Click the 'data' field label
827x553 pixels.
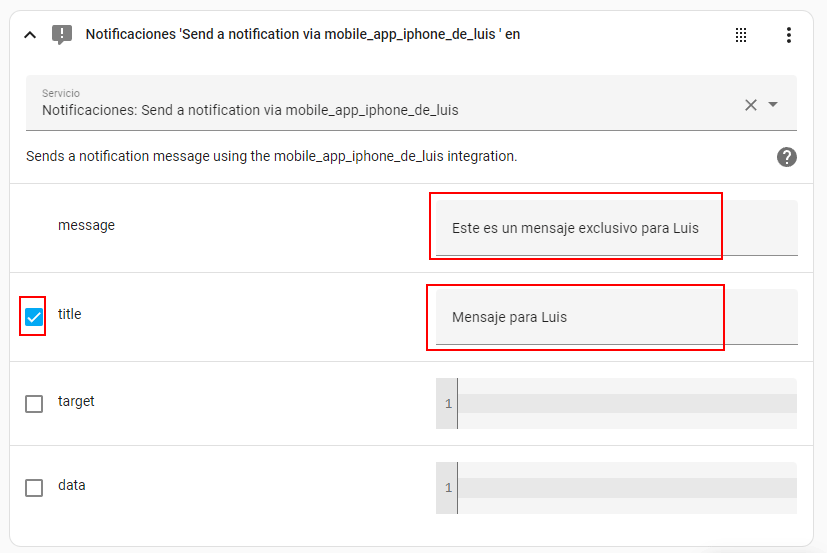pyautogui.click(x=71, y=485)
